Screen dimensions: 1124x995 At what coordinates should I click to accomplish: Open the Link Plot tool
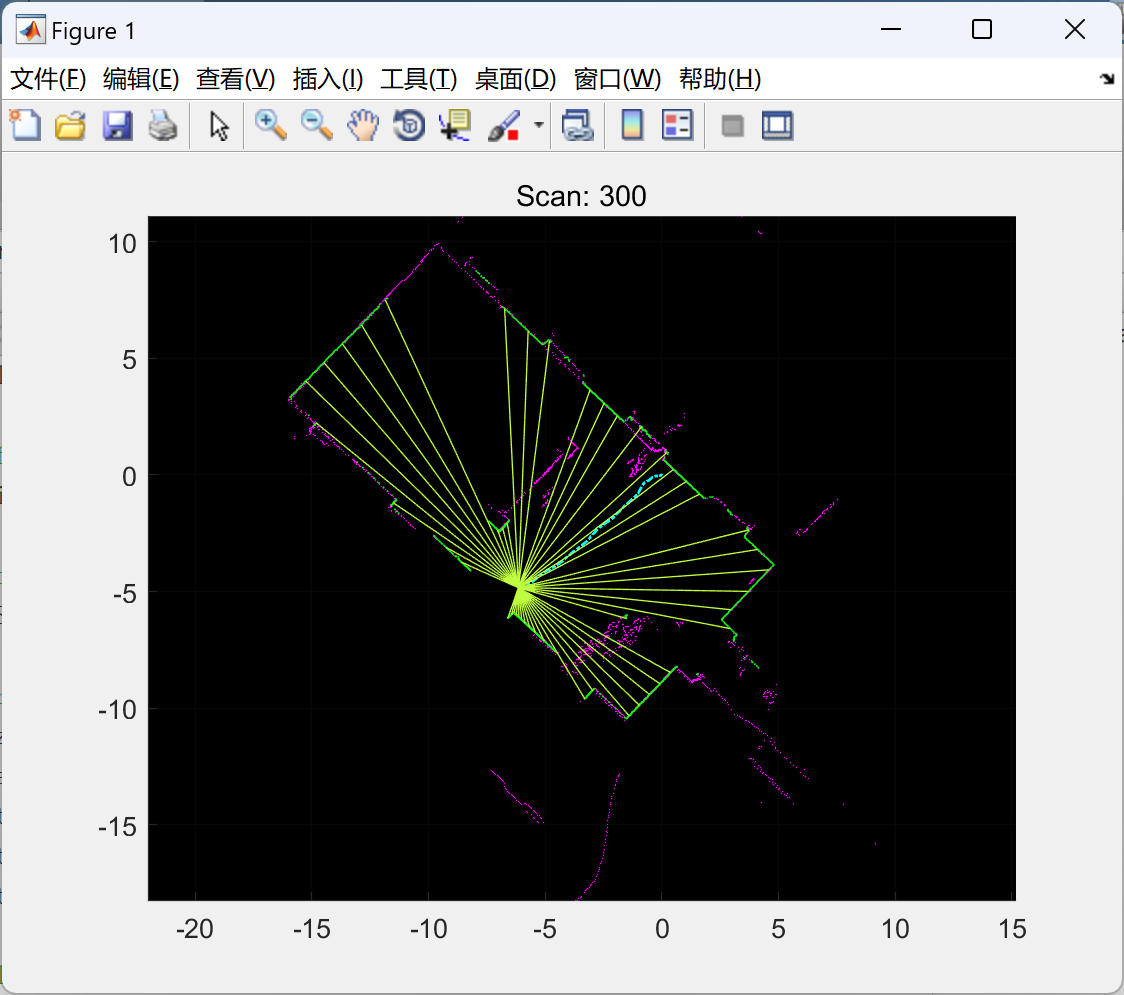pos(578,125)
